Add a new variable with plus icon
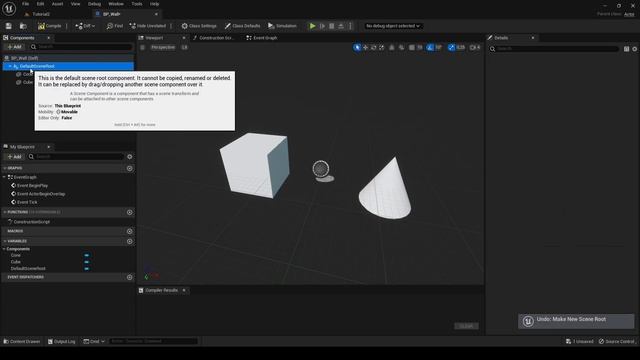The width and height of the screenshot is (640, 360). coord(129,241)
